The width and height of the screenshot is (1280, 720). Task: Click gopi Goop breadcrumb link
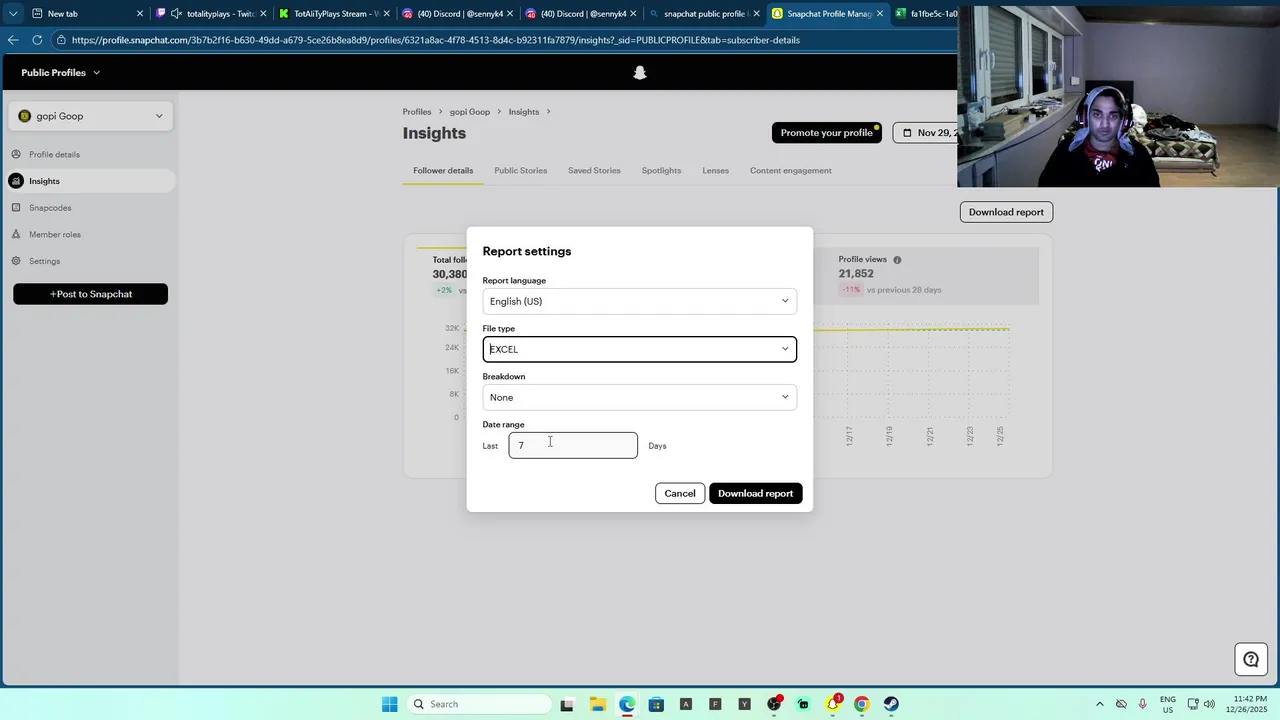click(x=470, y=112)
